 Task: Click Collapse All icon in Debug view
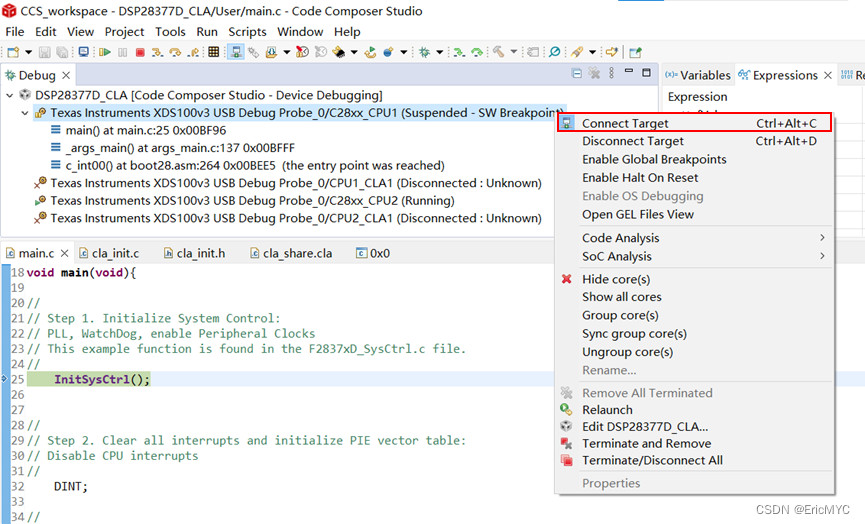click(576, 73)
